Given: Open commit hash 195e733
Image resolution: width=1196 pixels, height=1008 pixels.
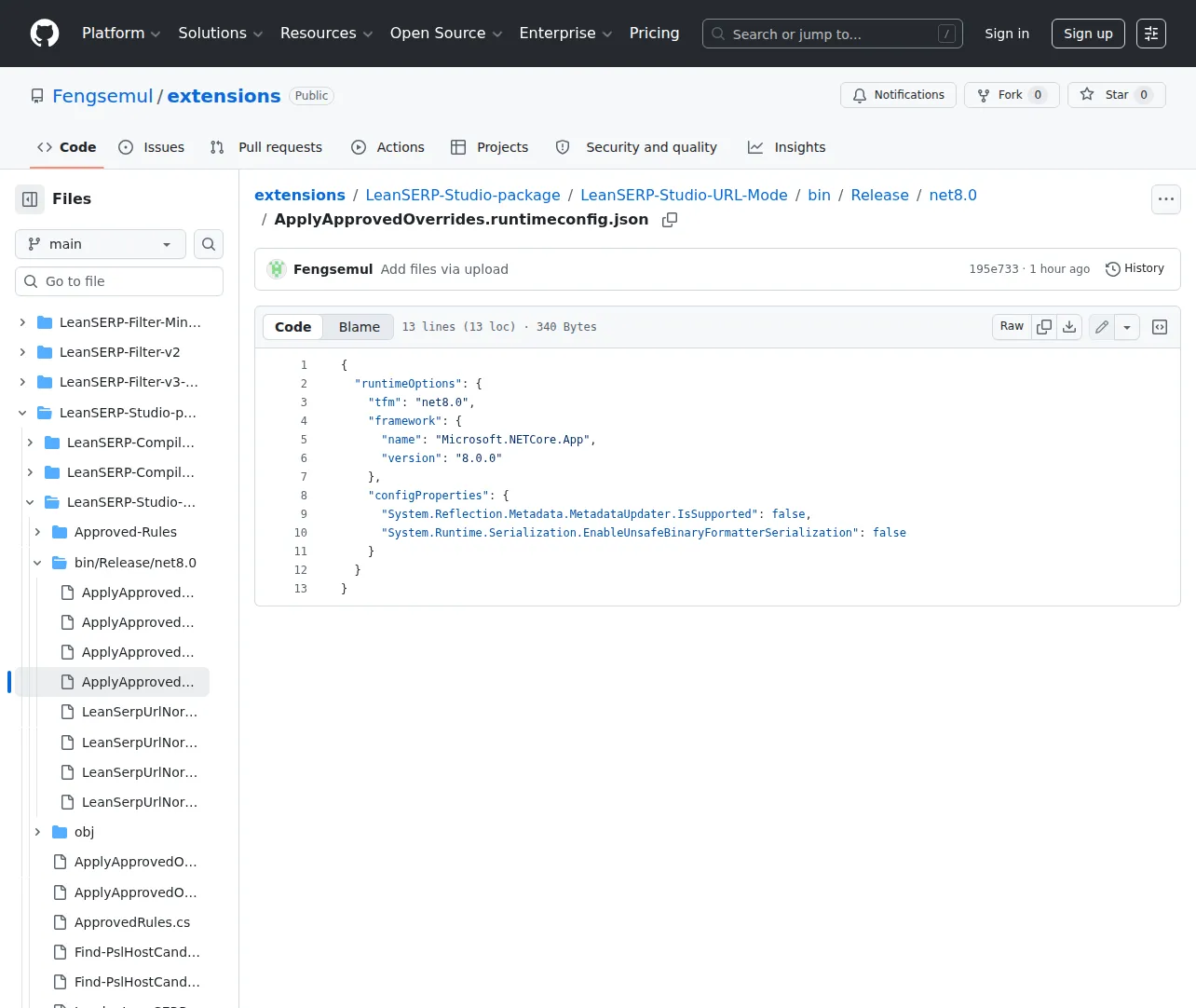Looking at the screenshot, I should 994,269.
